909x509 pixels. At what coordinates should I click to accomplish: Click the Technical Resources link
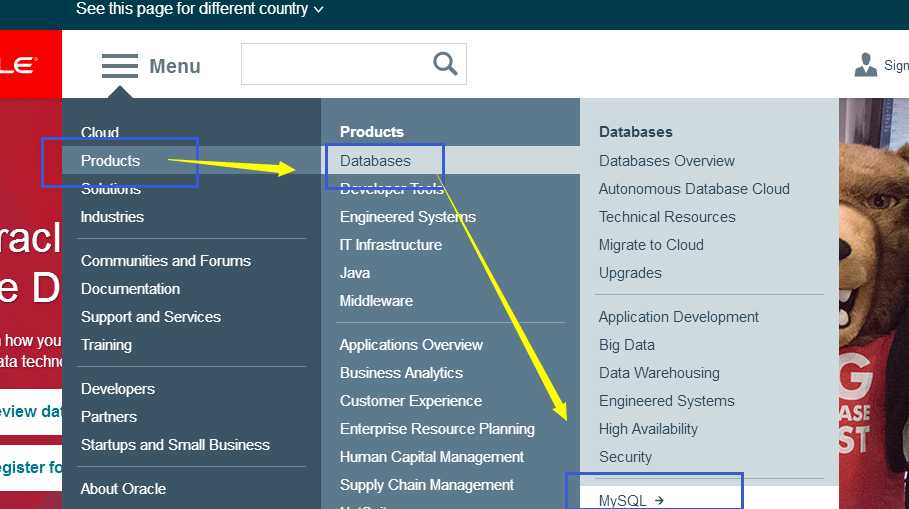[x=667, y=217]
